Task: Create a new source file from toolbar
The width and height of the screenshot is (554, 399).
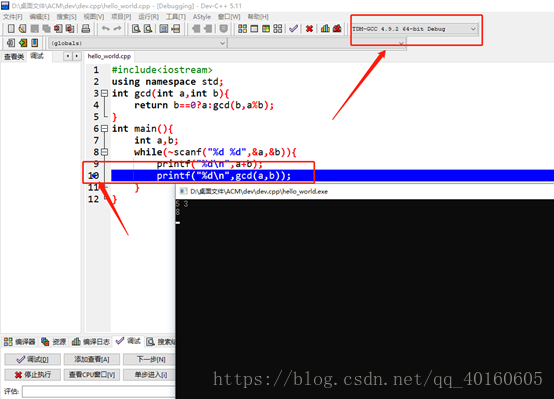Action: pyautogui.click(x=11, y=29)
